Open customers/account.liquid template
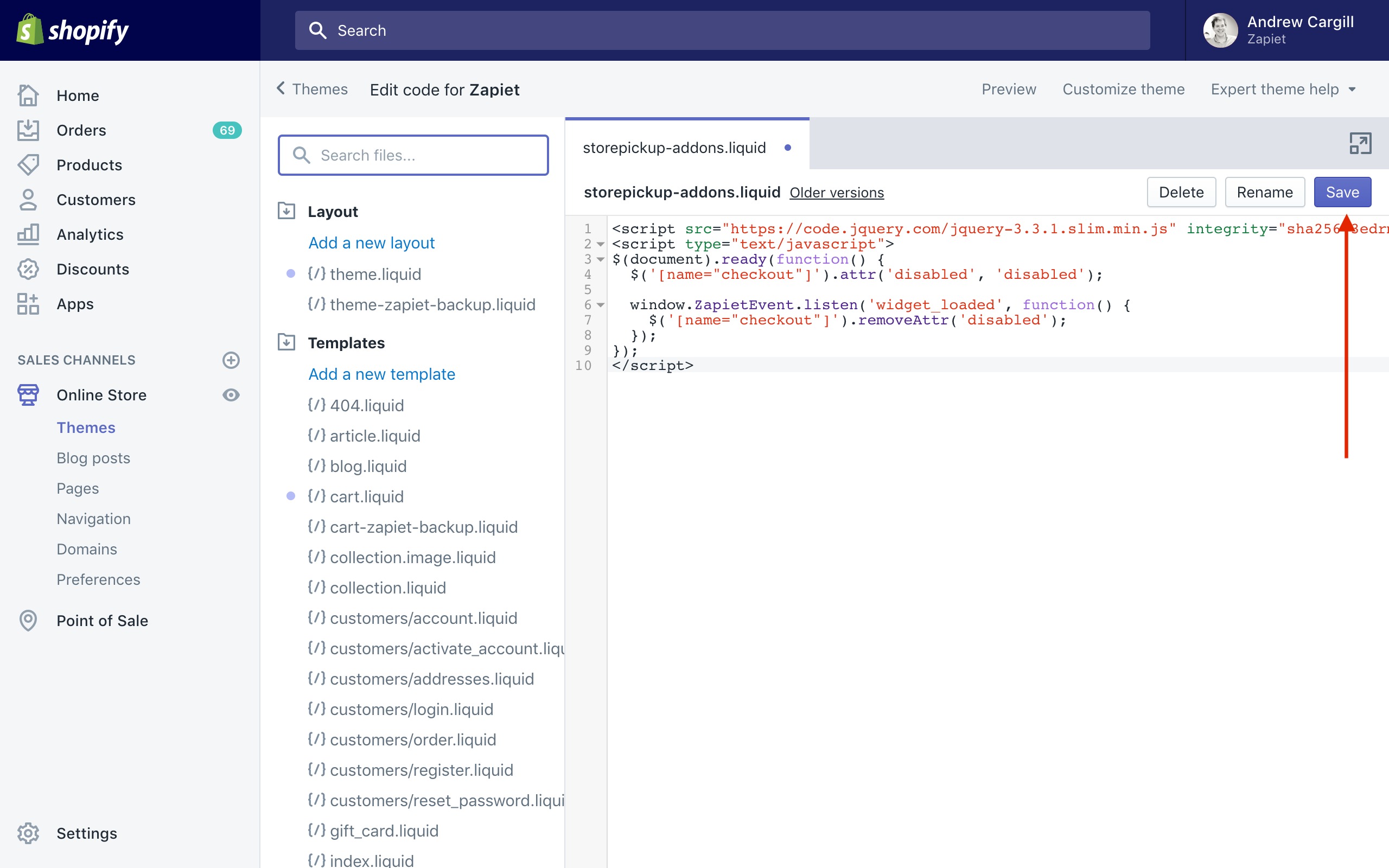 tap(413, 618)
